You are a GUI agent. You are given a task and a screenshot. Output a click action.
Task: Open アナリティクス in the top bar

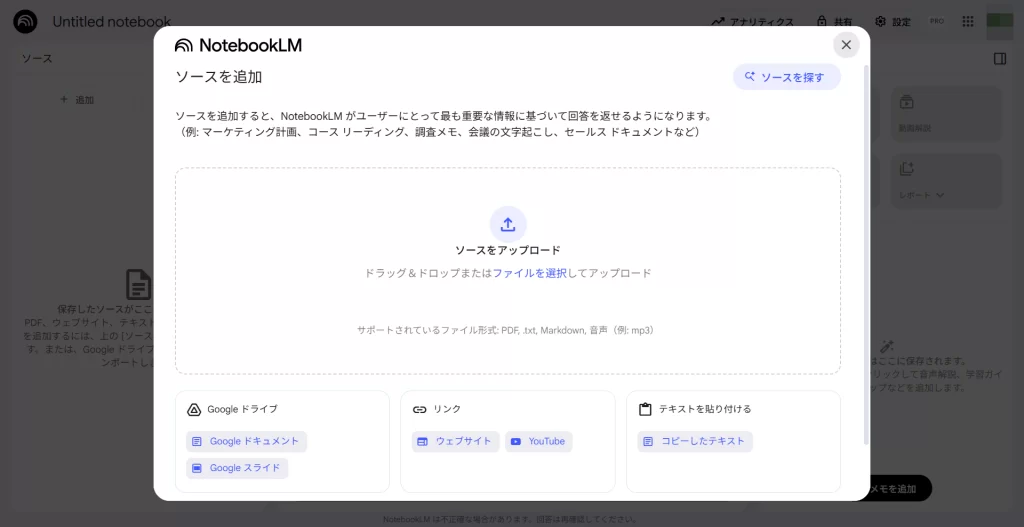pyautogui.click(x=752, y=22)
